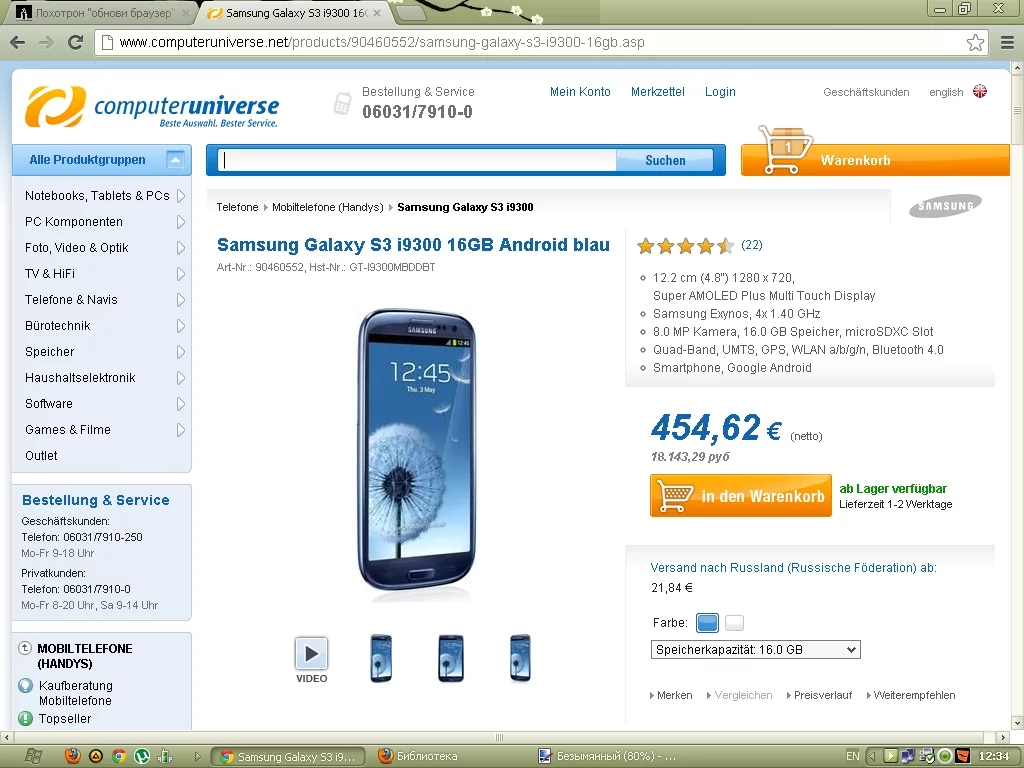The height and width of the screenshot is (768, 1024).
Task: Expand Notebooks, Tablets & PCs category
Action: point(181,196)
